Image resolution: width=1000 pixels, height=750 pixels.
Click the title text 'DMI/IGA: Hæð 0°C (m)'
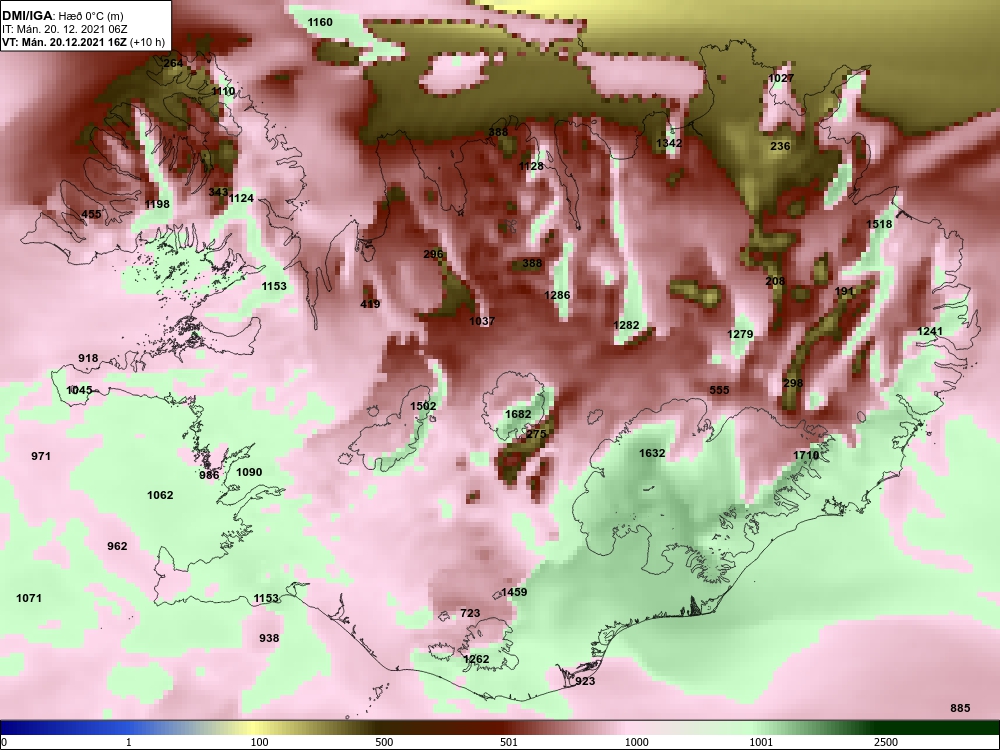[x=62, y=17]
